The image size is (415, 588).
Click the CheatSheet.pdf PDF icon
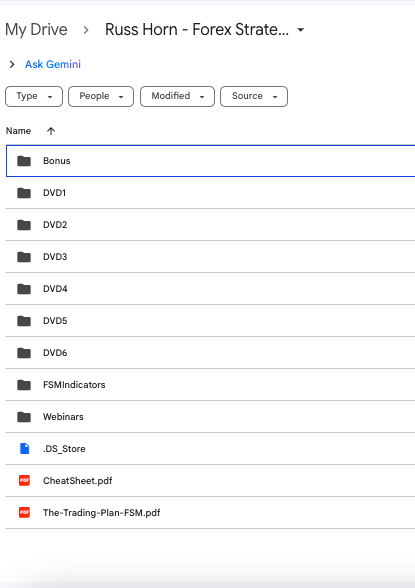(24, 480)
